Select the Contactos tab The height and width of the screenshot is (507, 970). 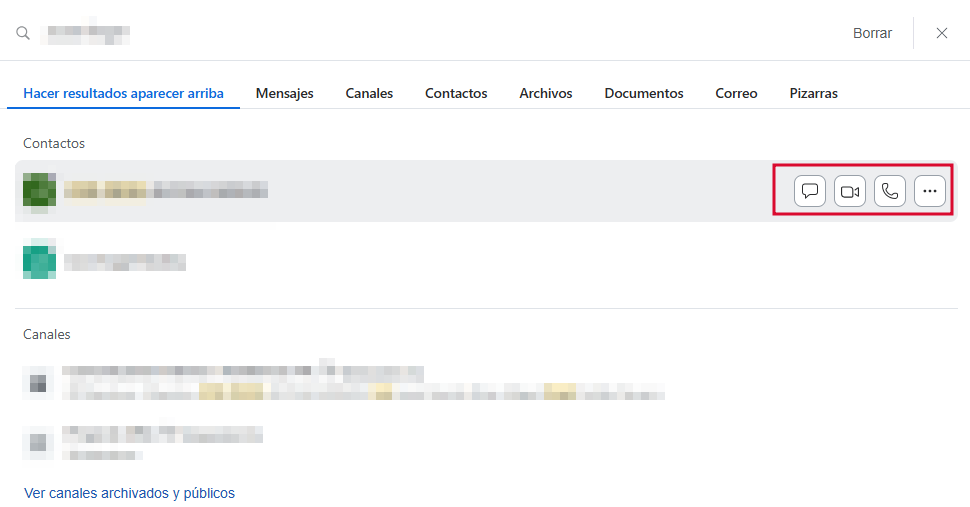pos(456,93)
